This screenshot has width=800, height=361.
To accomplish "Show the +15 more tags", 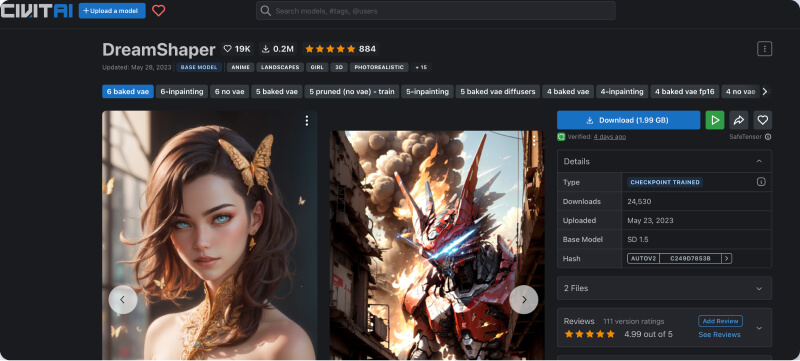I will (x=421, y=67).
